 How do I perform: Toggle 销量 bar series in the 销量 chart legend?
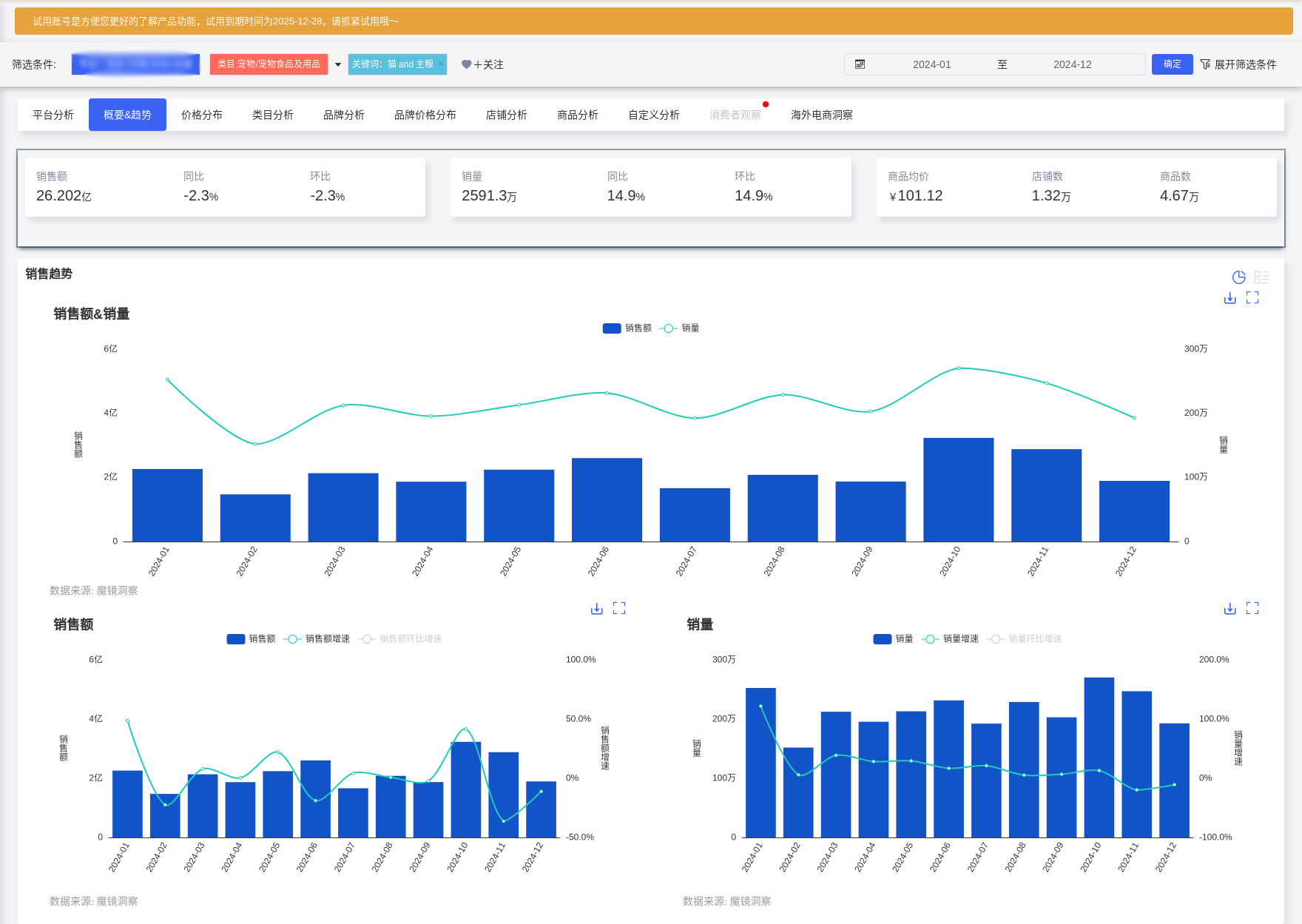coord(893,639)
